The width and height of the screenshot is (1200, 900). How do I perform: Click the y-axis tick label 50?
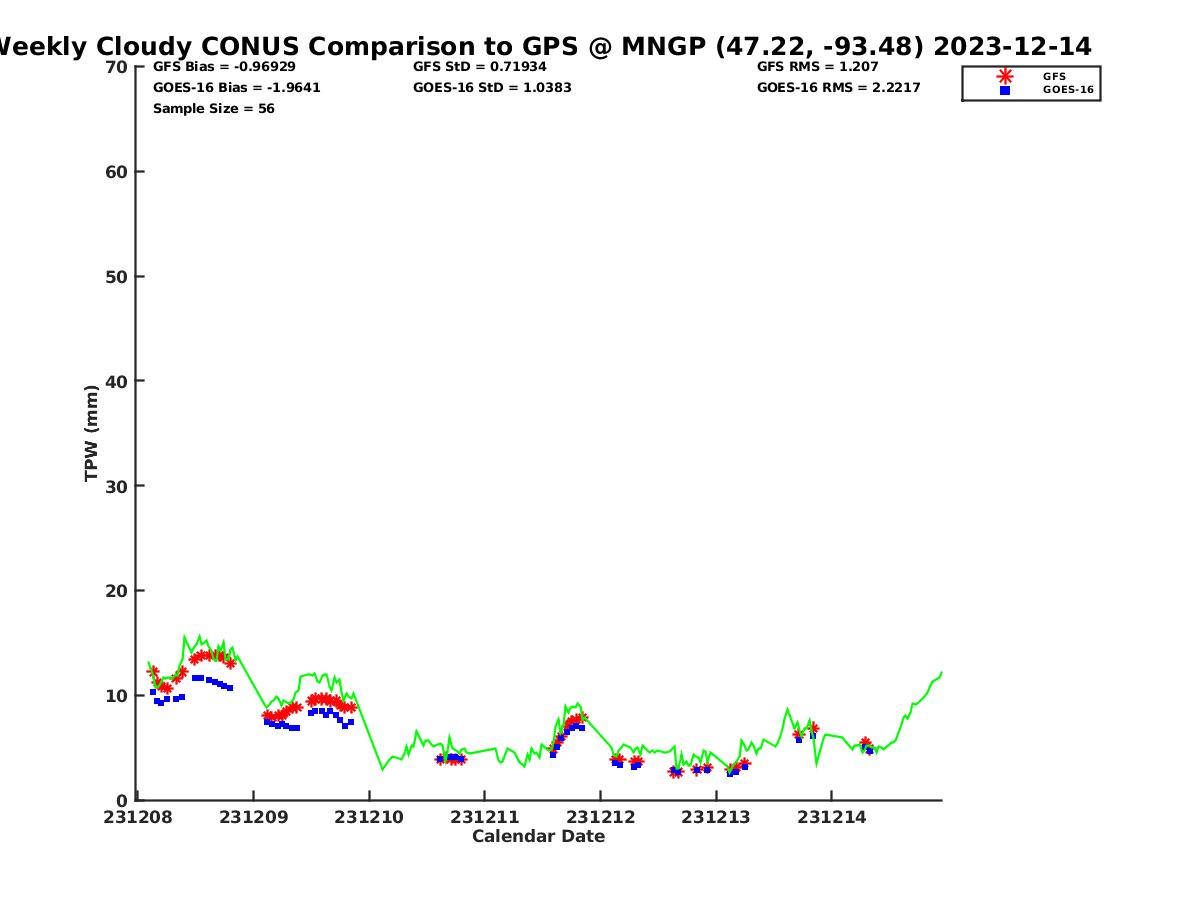[x=117, y=277]
